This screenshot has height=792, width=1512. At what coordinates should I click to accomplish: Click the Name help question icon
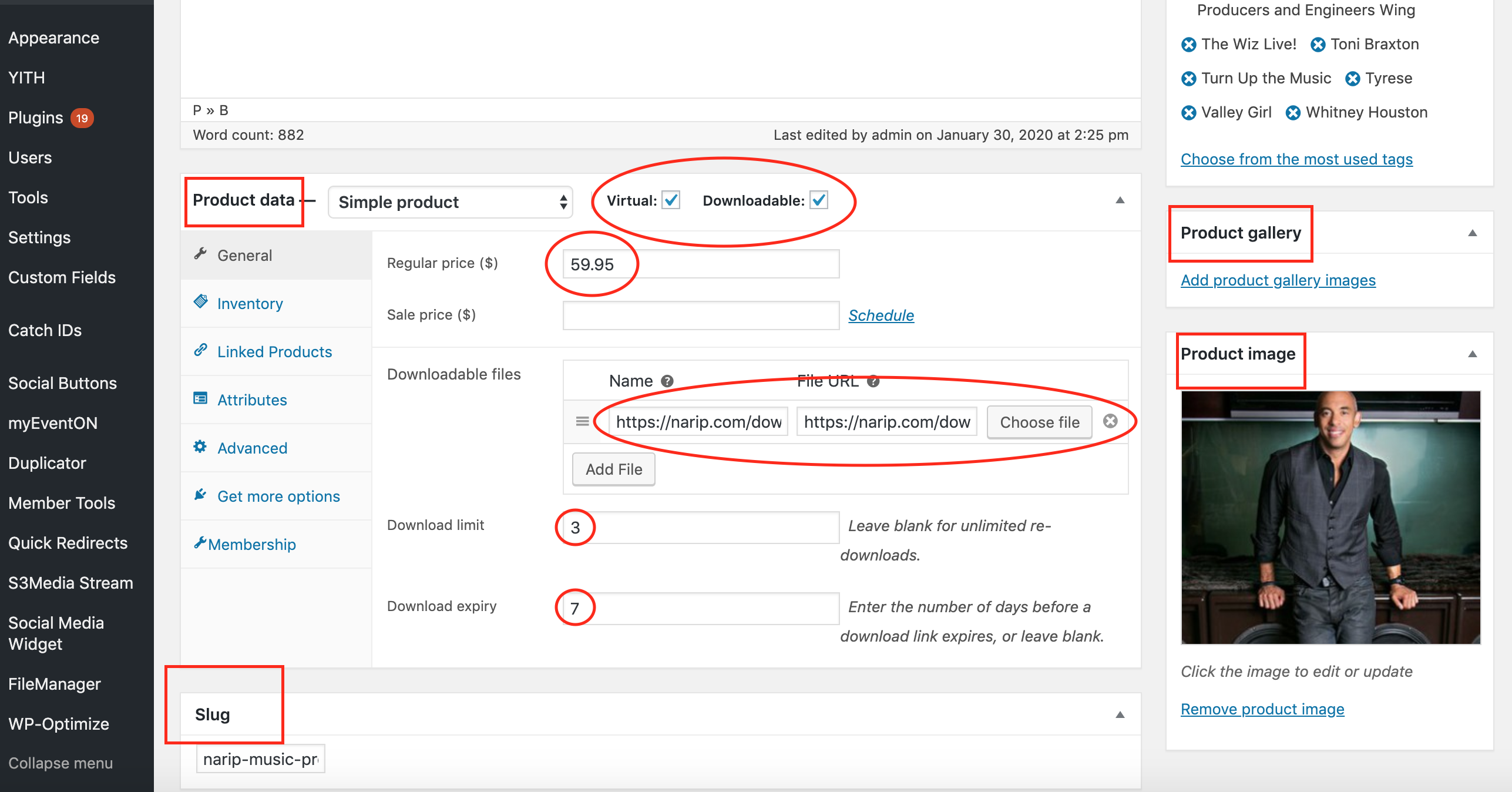coord(667,381)
